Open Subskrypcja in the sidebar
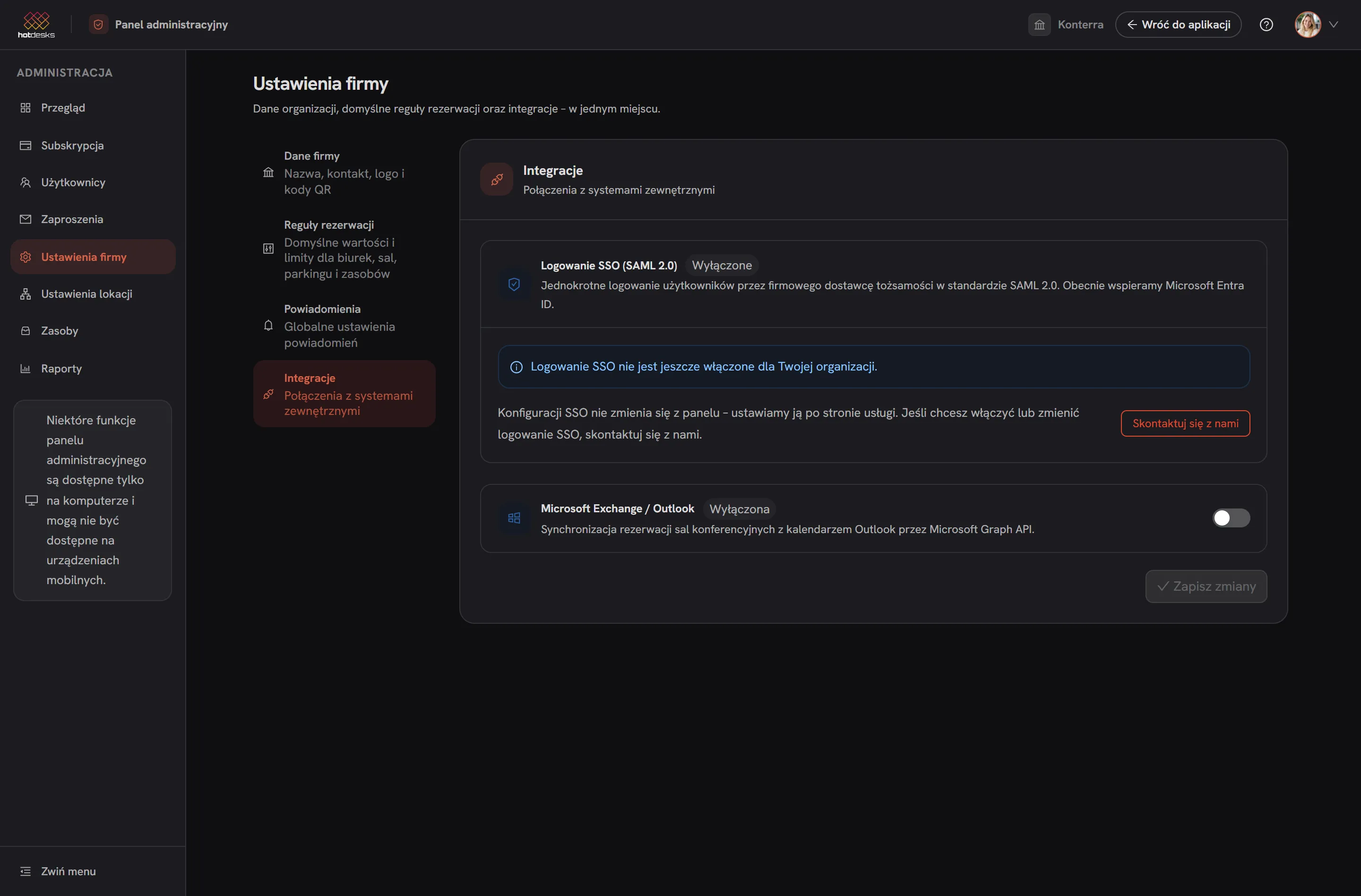Viewport: 1361px width, 896px height. (93, 145)
